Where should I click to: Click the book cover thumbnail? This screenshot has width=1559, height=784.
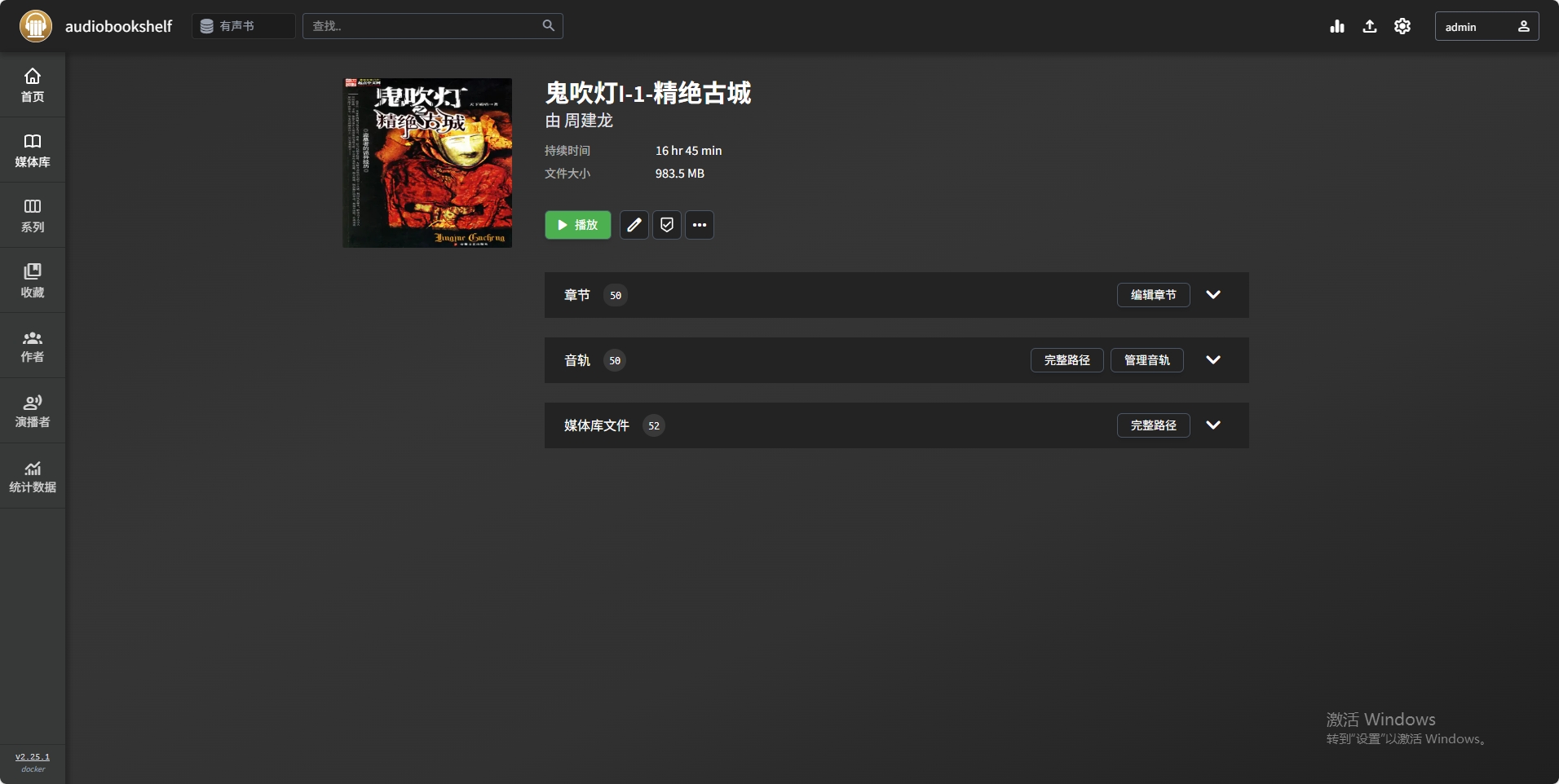pyautogui.click(x=427, y=163)
